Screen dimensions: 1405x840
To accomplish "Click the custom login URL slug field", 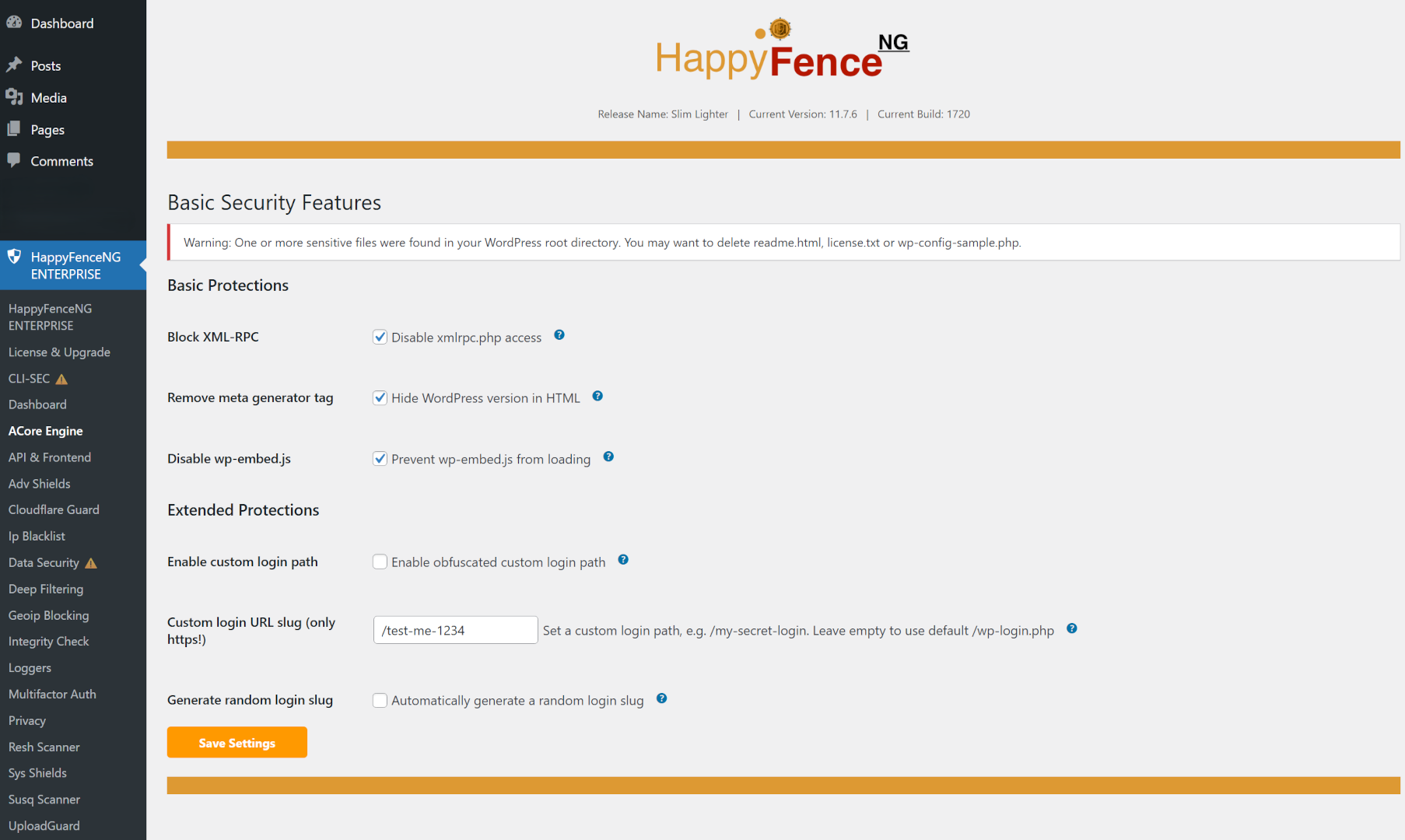I will click(x=455, y=630).
